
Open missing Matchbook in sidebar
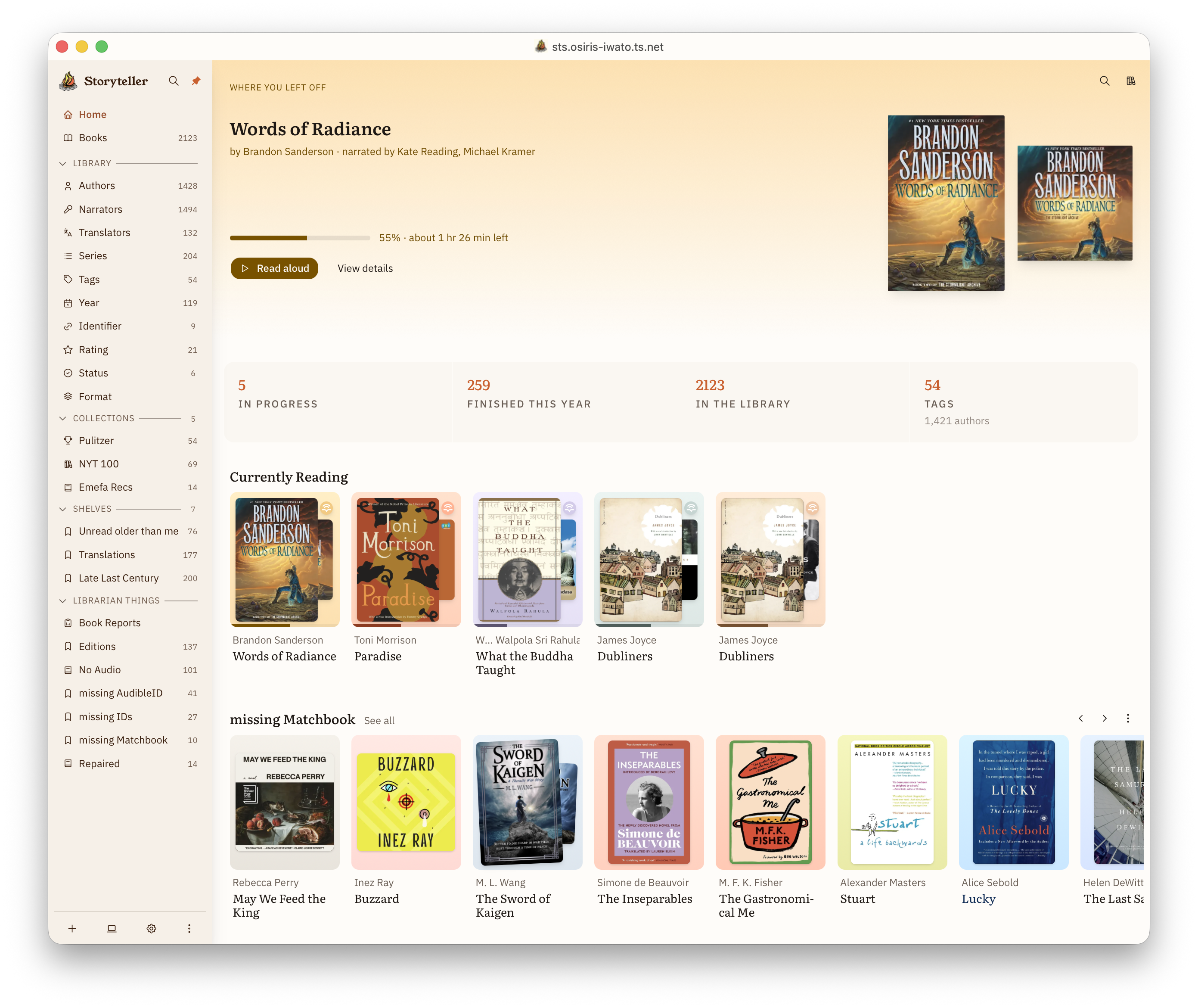point(130,740)
